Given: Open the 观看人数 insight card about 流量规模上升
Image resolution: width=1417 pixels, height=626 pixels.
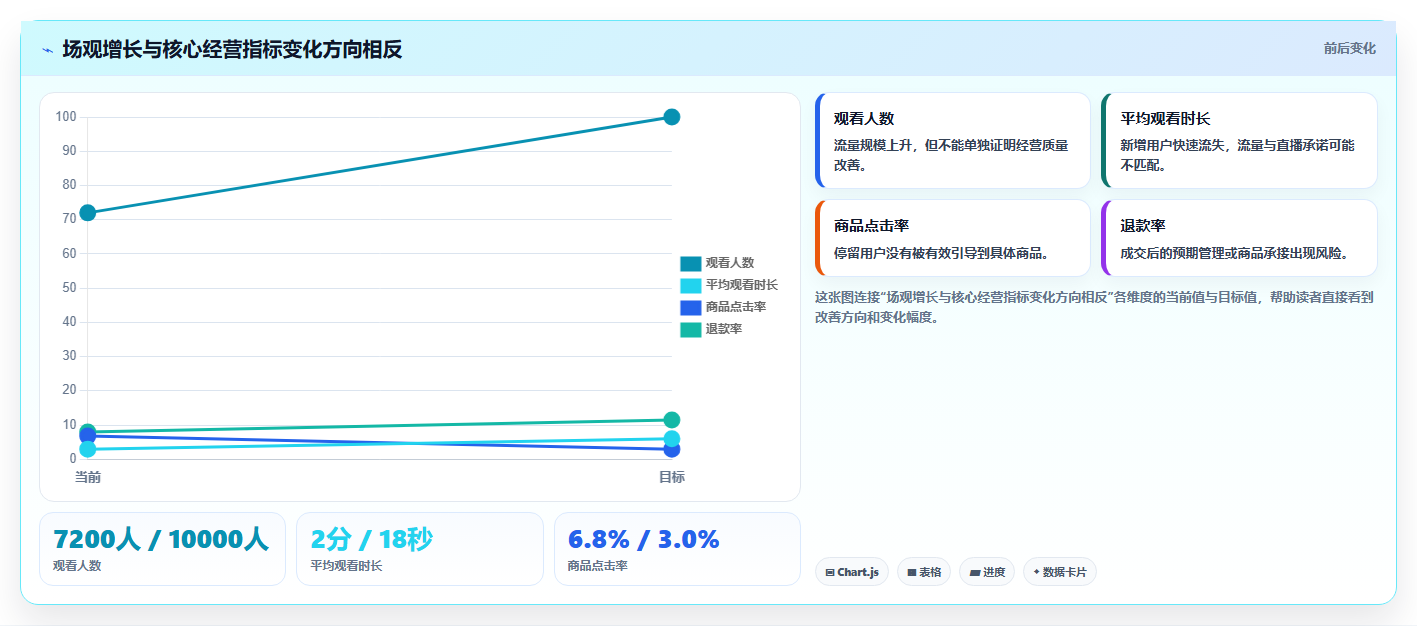Looking at the screenshot, I should point(952,140).
